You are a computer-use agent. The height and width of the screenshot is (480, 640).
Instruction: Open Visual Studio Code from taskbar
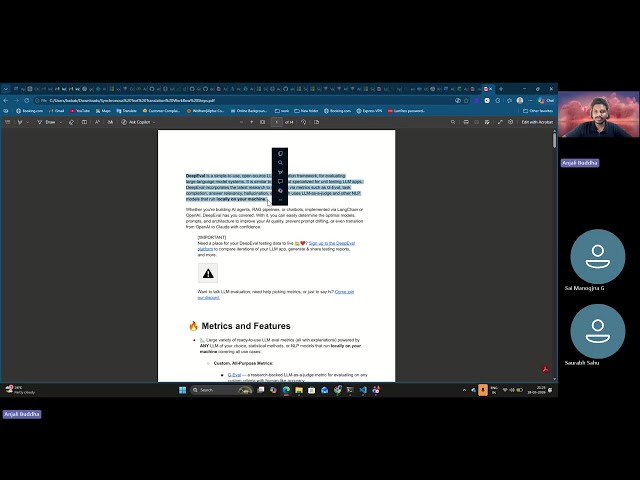[x=363, y=390]
